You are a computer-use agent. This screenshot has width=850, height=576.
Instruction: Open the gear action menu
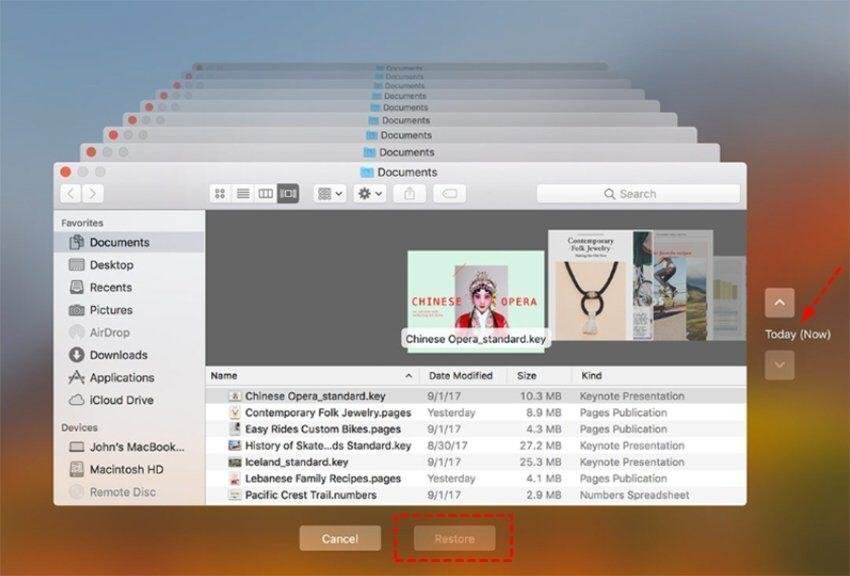370,193
